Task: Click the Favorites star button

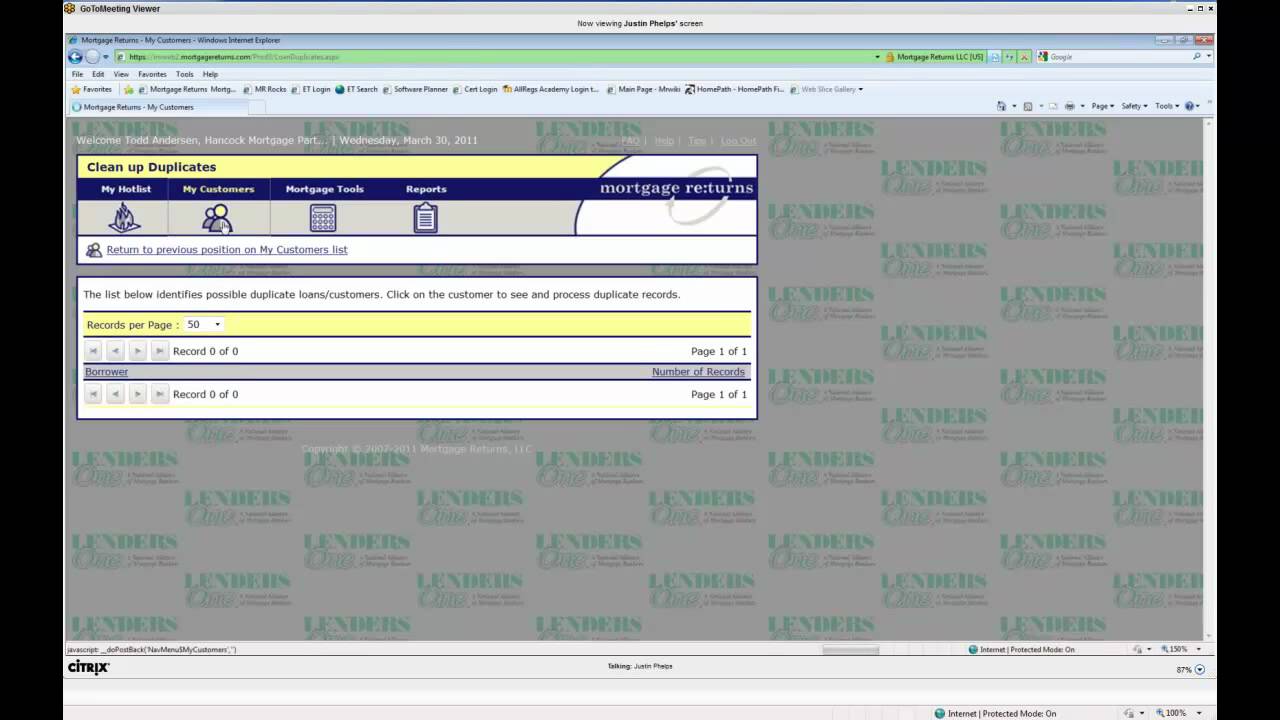Action: [x=91, y=89]
